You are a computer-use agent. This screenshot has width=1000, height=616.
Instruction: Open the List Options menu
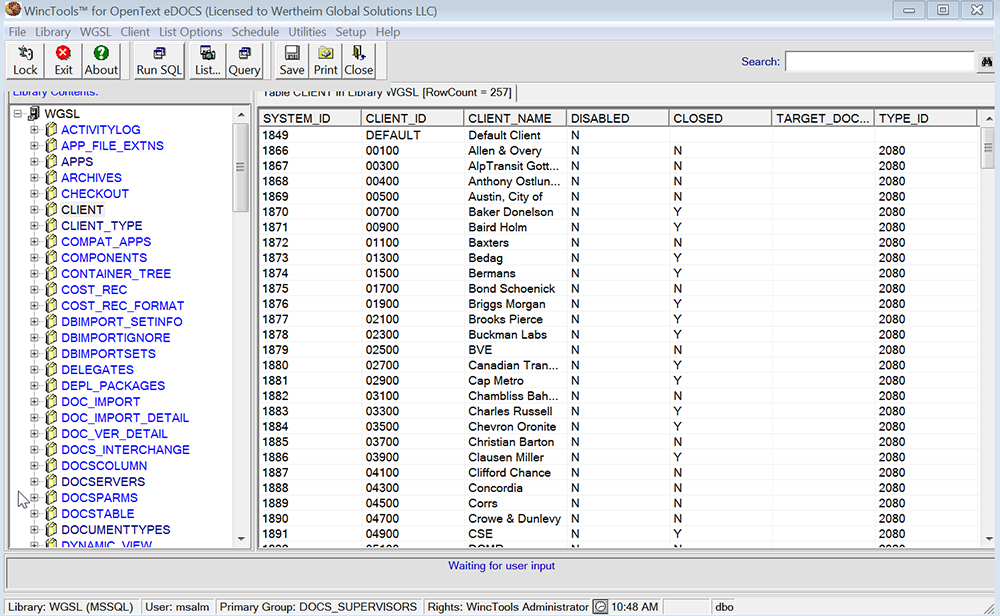(191, 32)
